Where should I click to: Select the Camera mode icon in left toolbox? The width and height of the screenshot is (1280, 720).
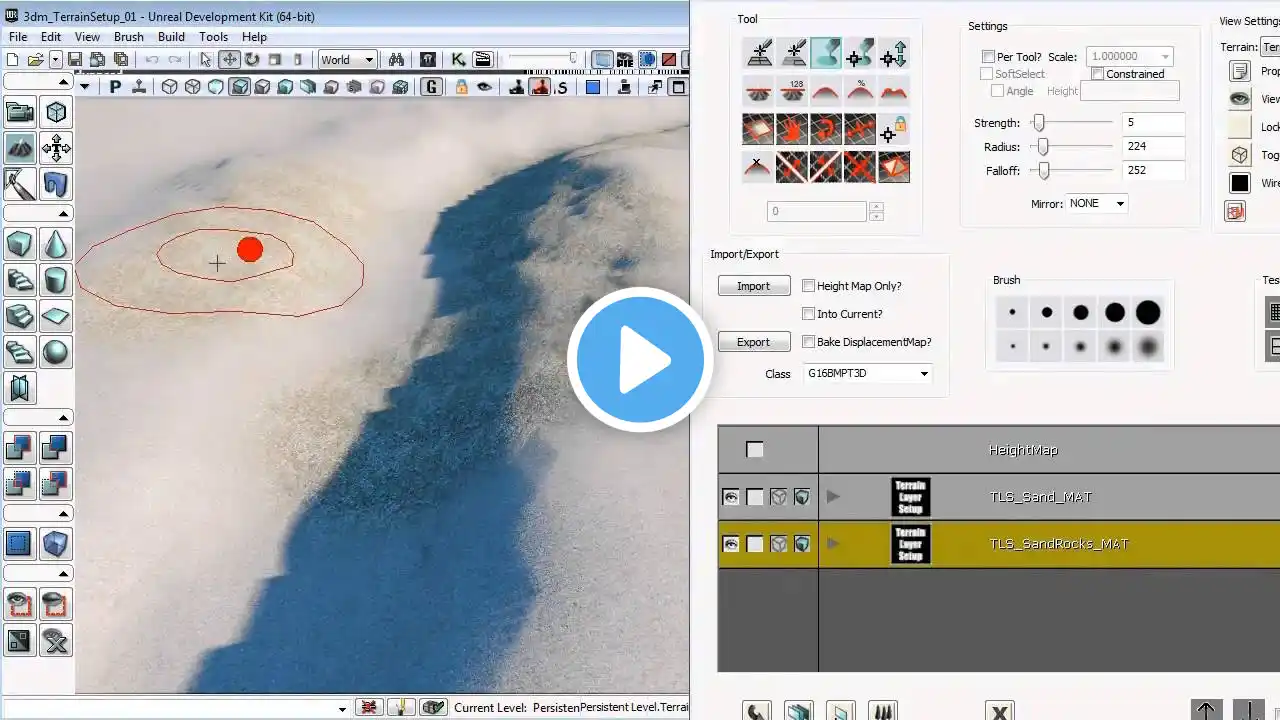coord(20,113)
